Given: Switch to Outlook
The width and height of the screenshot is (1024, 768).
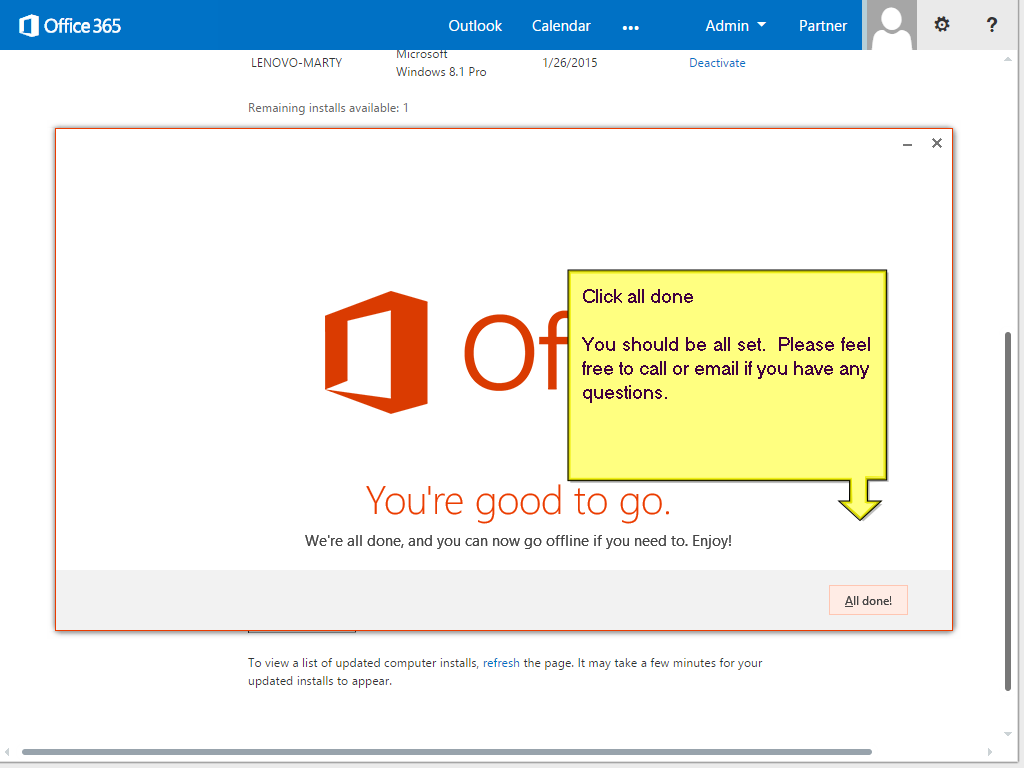Looking at the screenshot, I should (475, 26).
